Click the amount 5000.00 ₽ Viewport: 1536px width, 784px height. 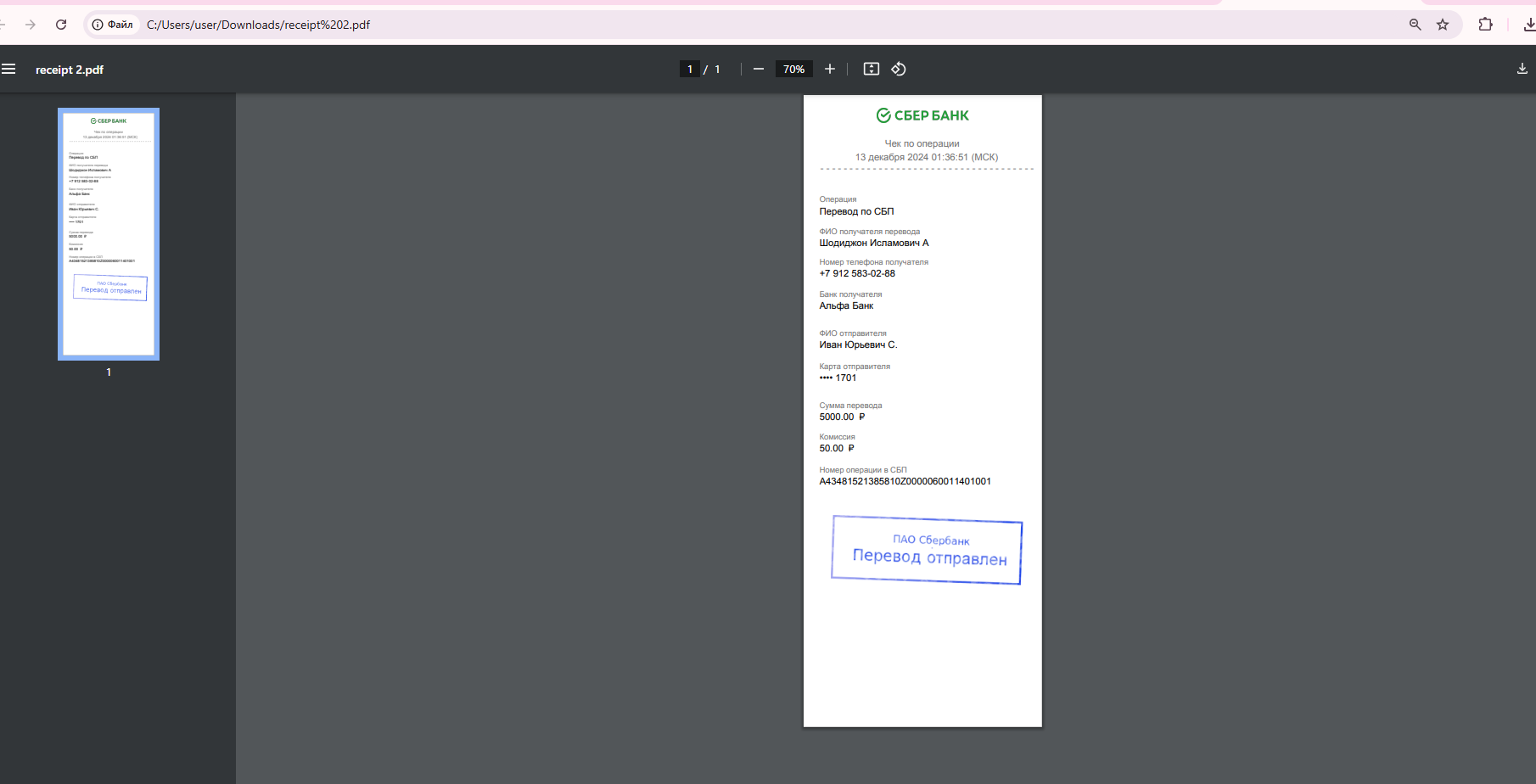tap(842, 417)
